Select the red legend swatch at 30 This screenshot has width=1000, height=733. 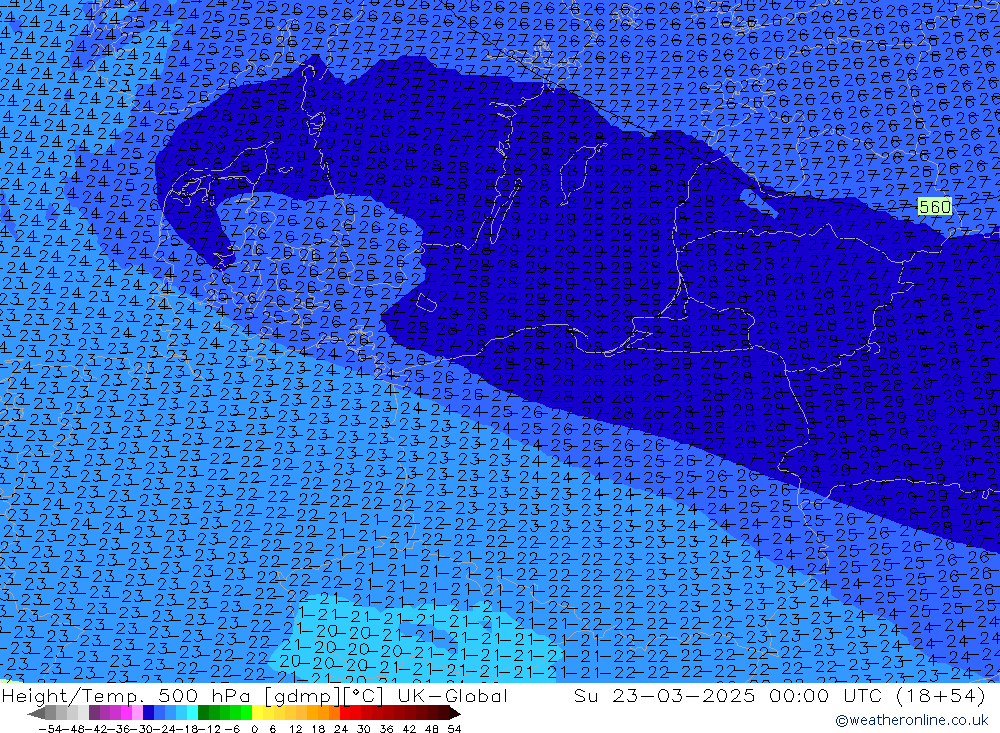click(x=367, y=713)
